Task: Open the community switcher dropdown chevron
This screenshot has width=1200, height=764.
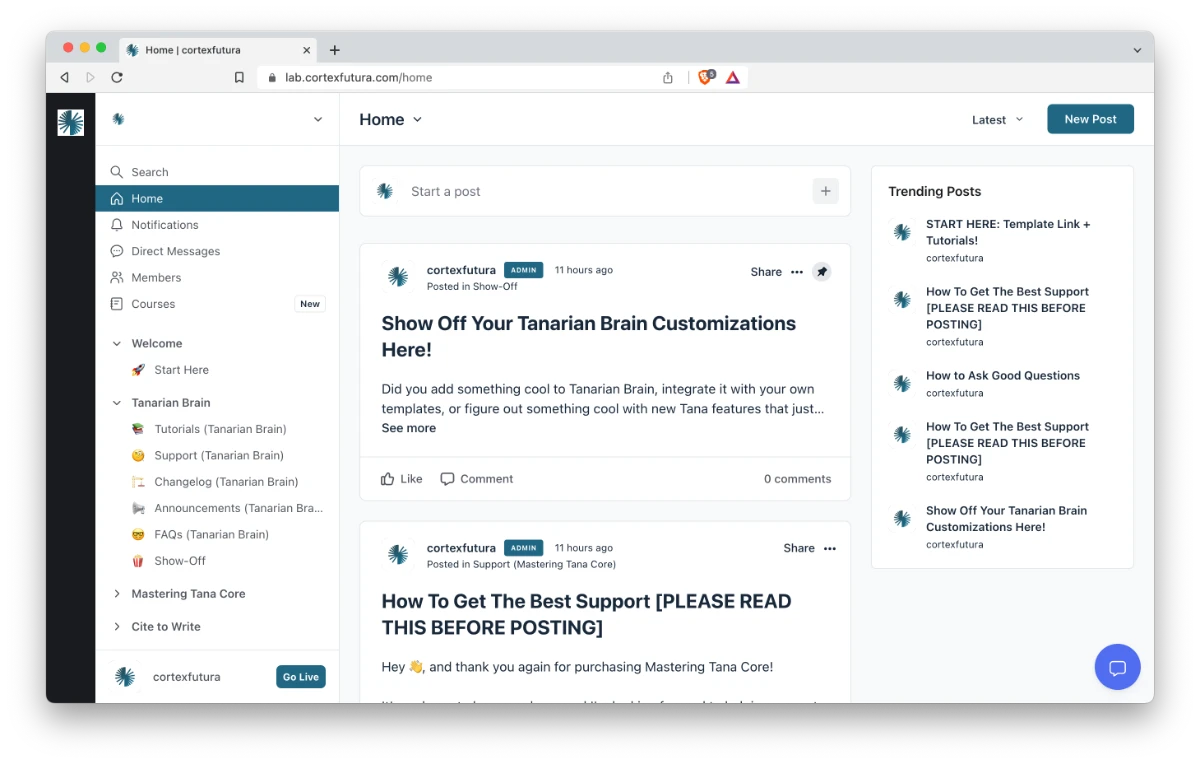Action: pos(318,119)
